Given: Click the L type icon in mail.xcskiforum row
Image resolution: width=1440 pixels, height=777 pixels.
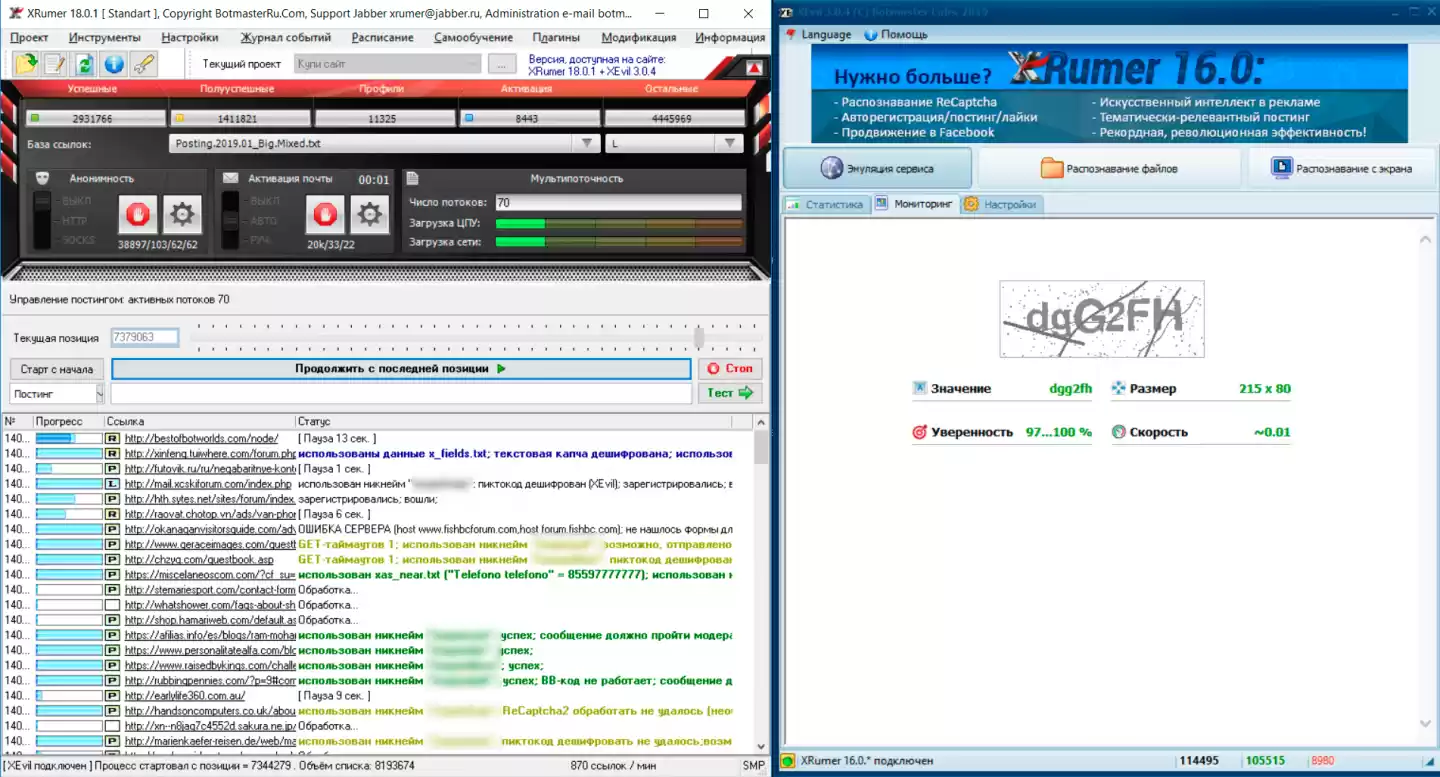Looking at the screenshot, I should click(x=113, y=484).
